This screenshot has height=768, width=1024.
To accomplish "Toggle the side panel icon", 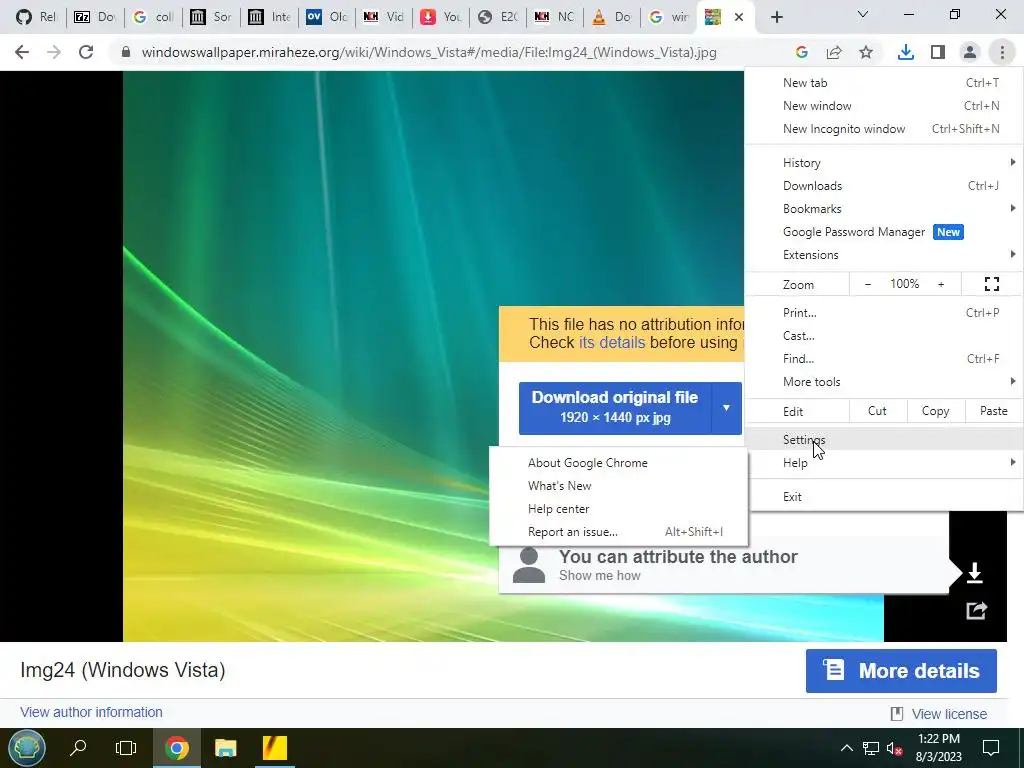I will (938, 52).
